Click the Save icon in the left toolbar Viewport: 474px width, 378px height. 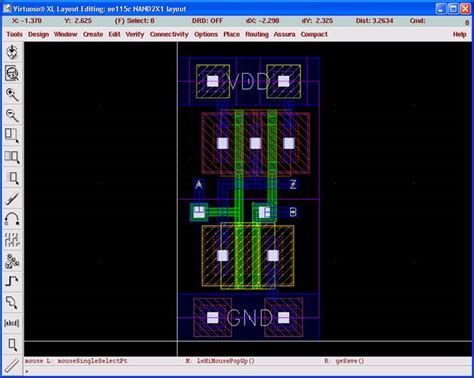[12, 52]
